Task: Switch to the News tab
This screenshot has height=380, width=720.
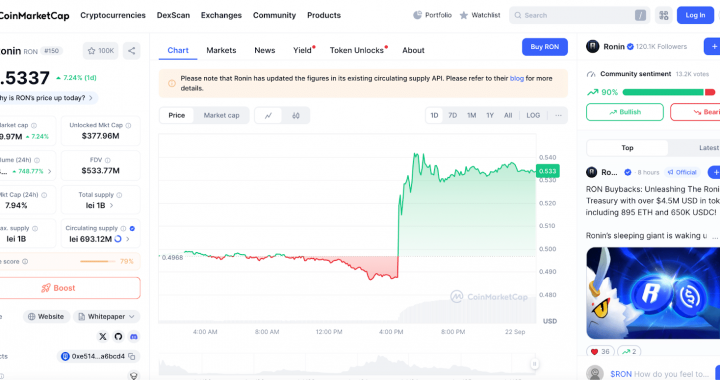Action: click(x=265, y=50)
